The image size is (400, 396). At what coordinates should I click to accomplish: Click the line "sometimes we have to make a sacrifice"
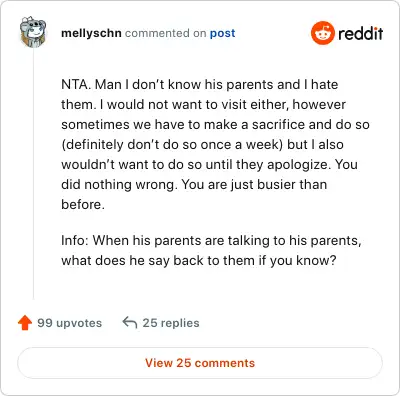(215, 124)
